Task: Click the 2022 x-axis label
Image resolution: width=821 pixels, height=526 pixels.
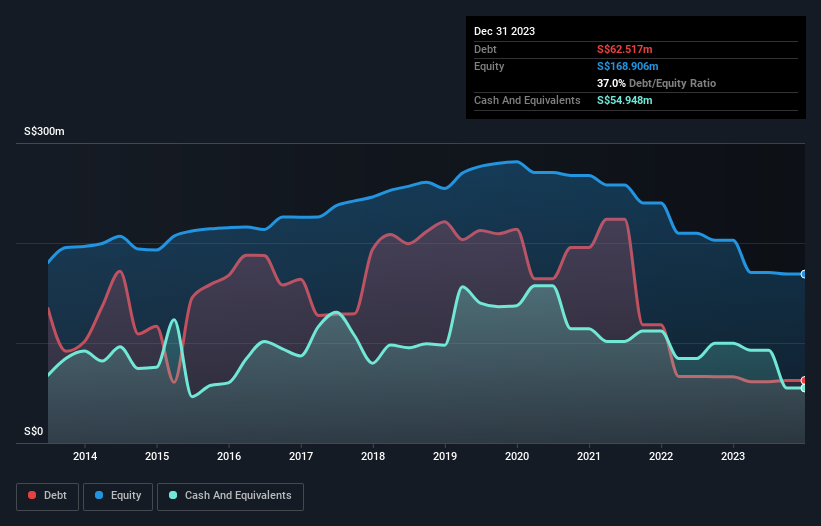Action: tap(661, 456)
